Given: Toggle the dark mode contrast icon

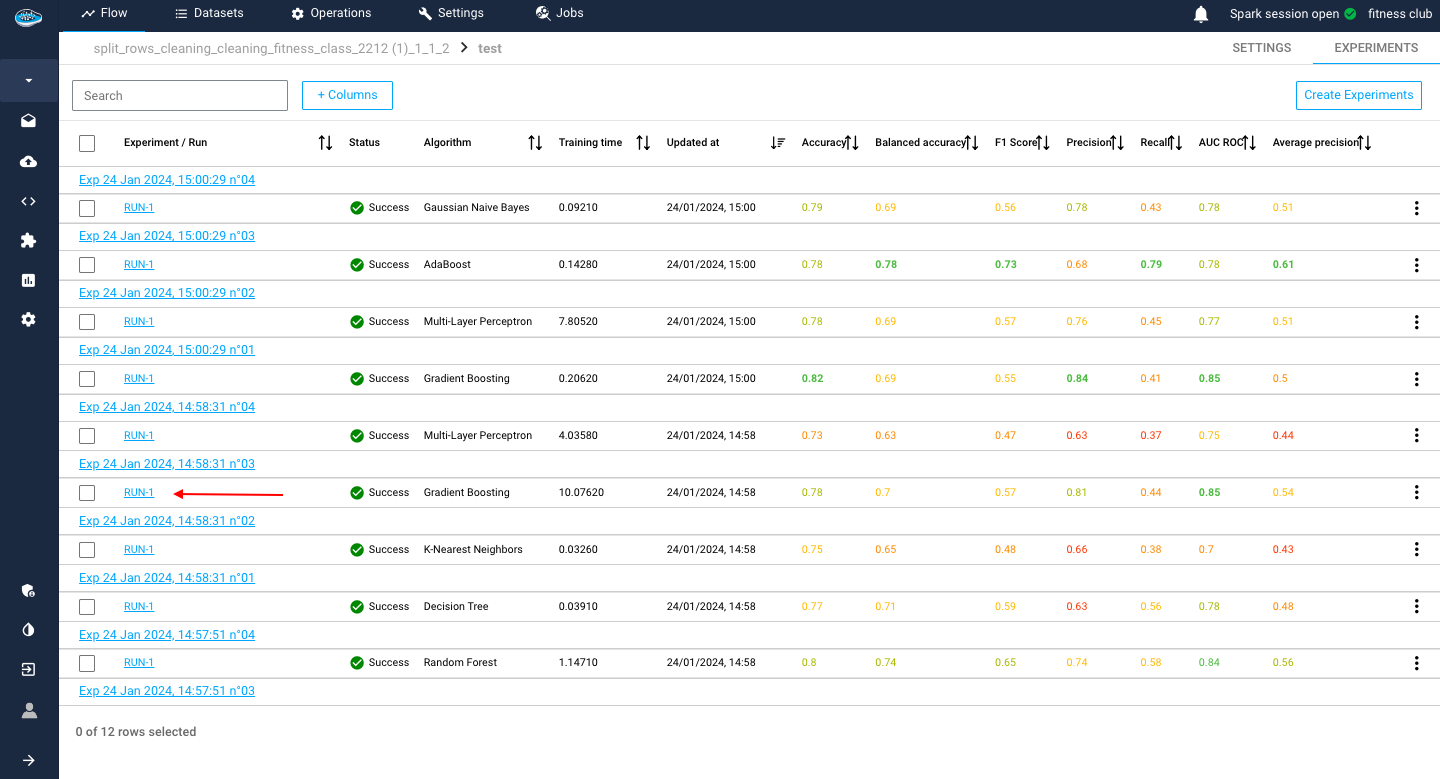Looking at the screenshot, I should point(28,630).
